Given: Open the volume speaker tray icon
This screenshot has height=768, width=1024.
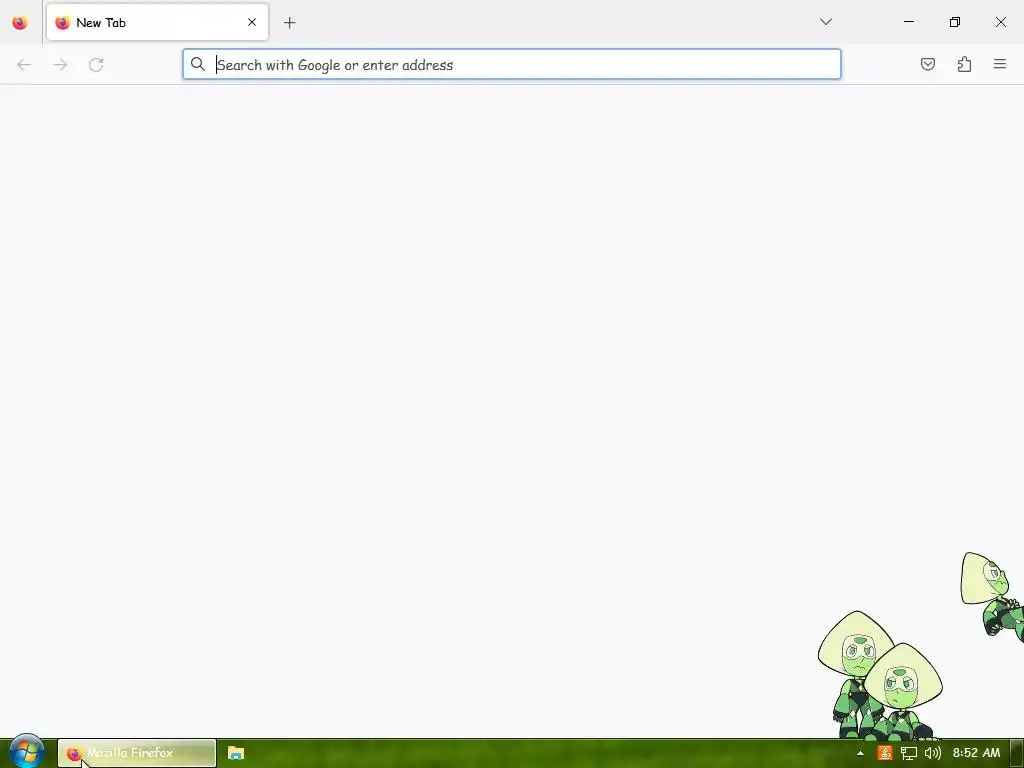Looking at the screenshot, I should point(933,753).
